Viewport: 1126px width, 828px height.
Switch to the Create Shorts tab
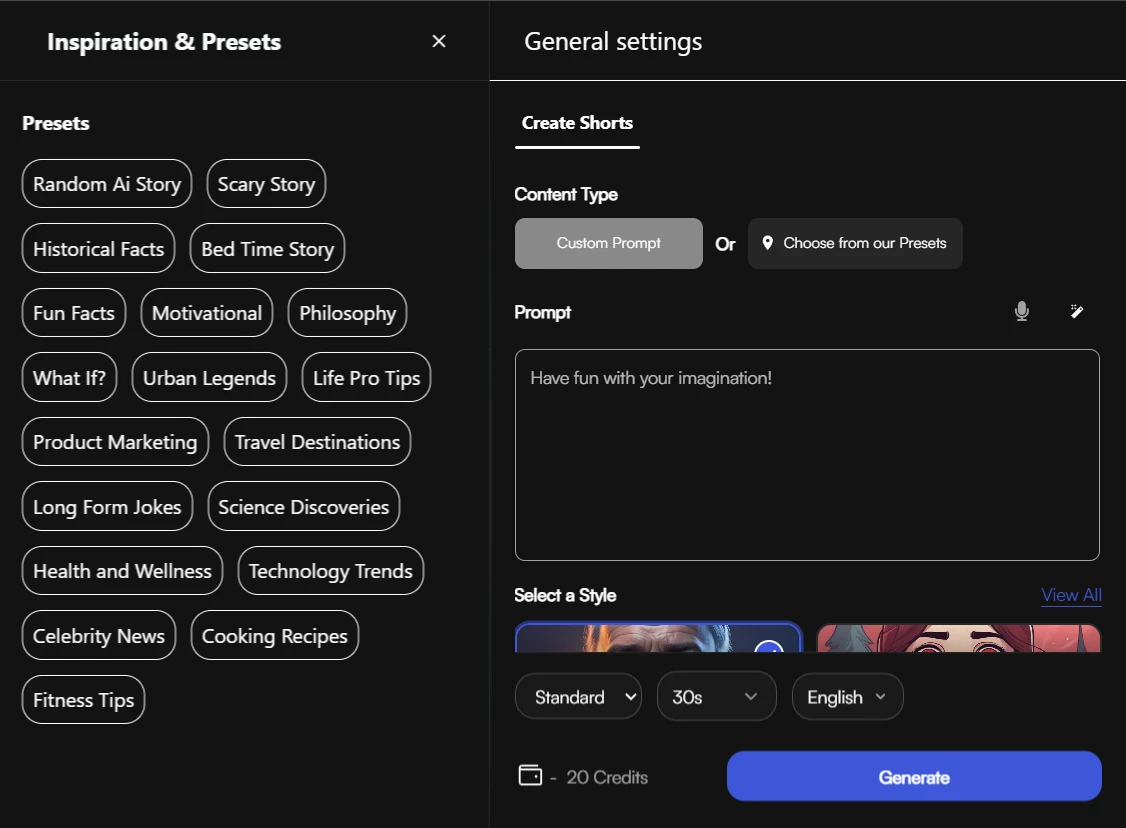(x=577, y=123)
